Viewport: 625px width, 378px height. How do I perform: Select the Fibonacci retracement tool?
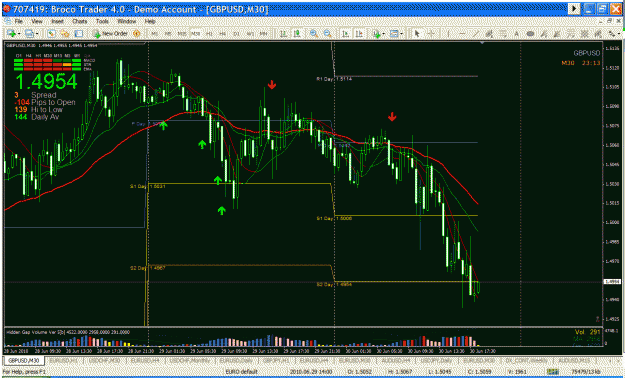[x=503, y=34]
